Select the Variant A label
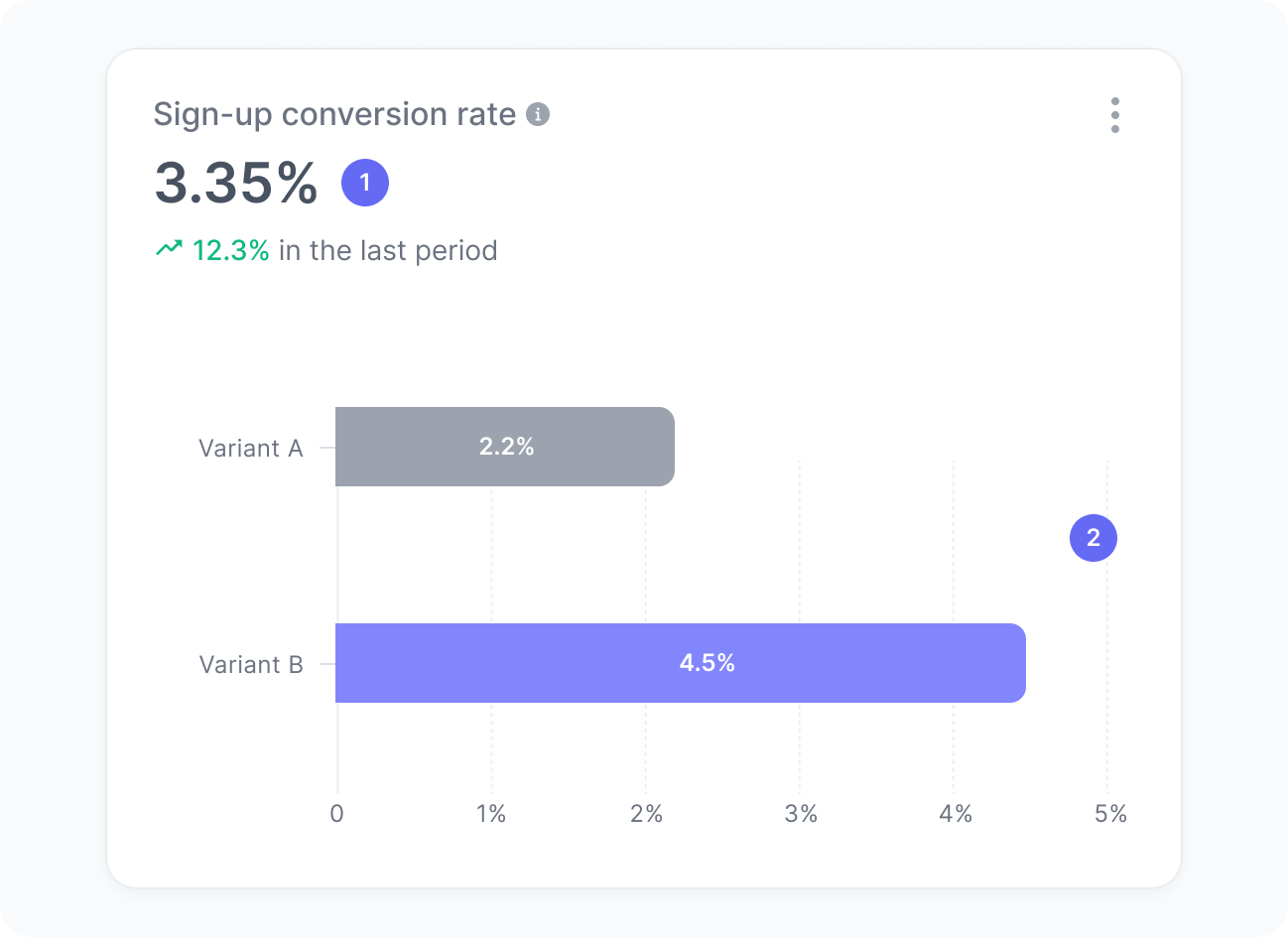 click(253, 448)
